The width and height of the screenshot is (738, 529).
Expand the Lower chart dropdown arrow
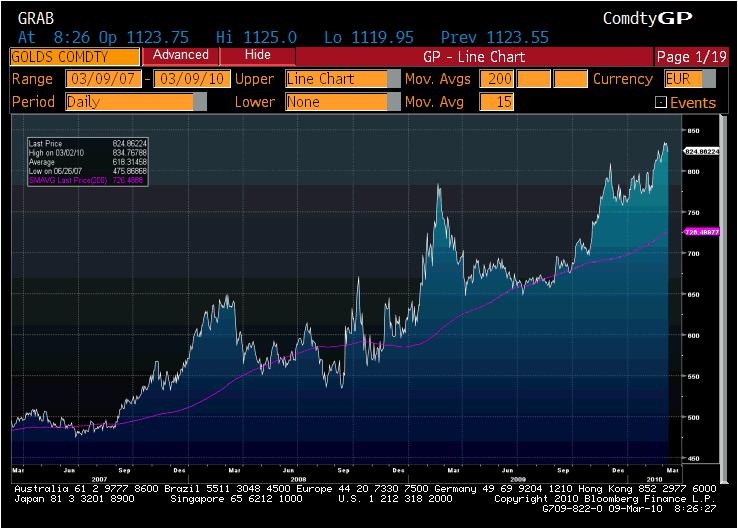click(394, 102)
